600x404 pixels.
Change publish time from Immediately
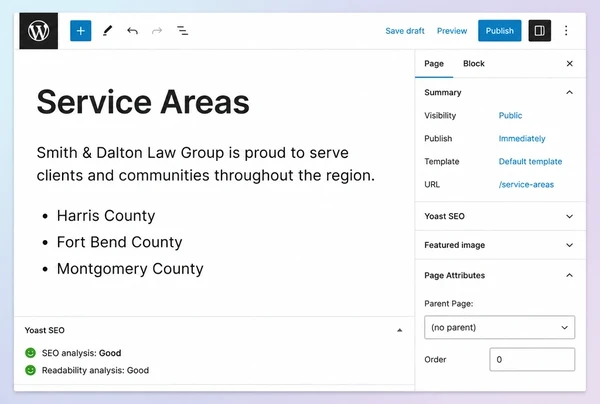click(x=522, y=138)
